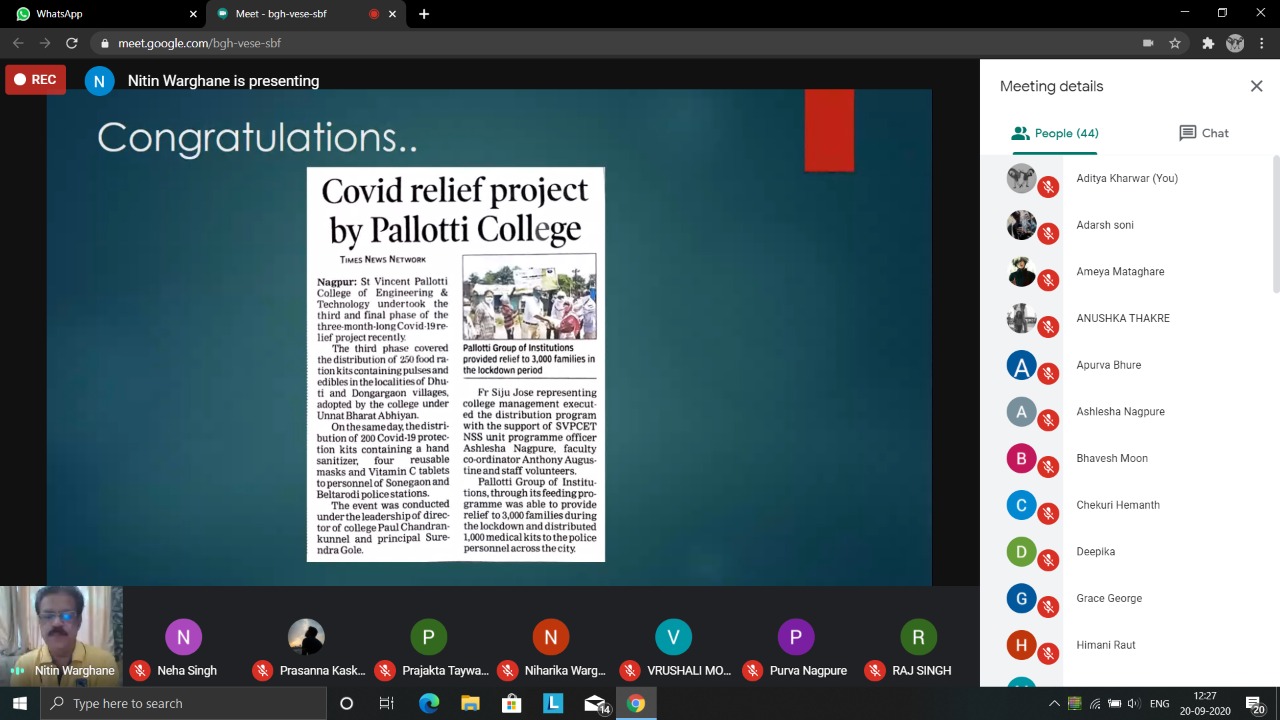Open a new browser tab
The height and width of the screenshot is (720, 1280).
(424, 14)
